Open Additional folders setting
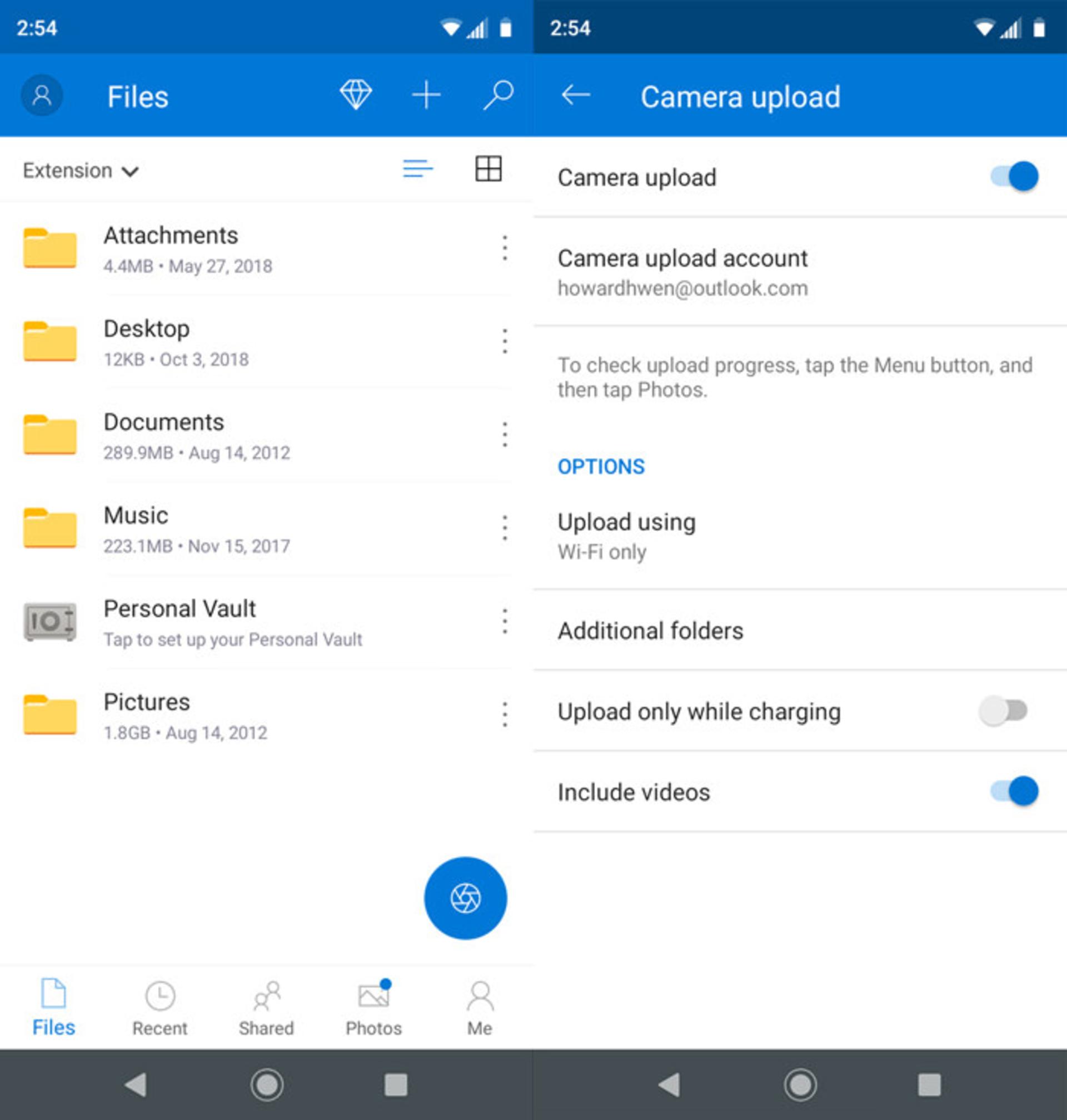The width and height of the screenshot is (1067, 1120). point(800,631)
